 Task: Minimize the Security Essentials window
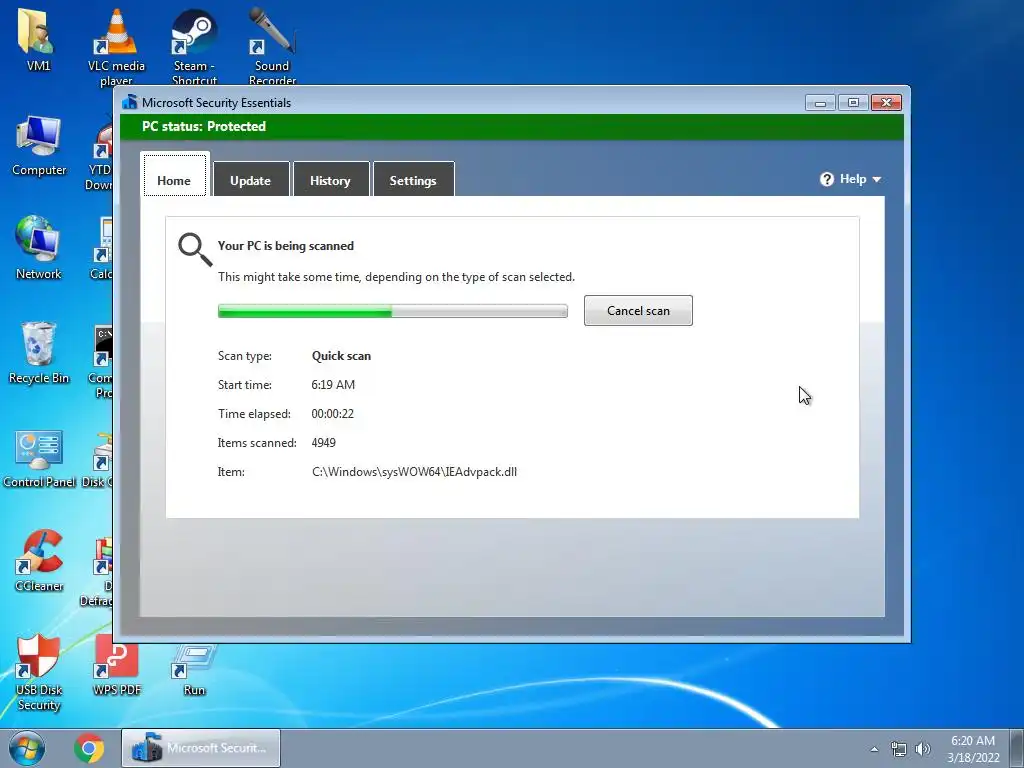tap(820, 103)
